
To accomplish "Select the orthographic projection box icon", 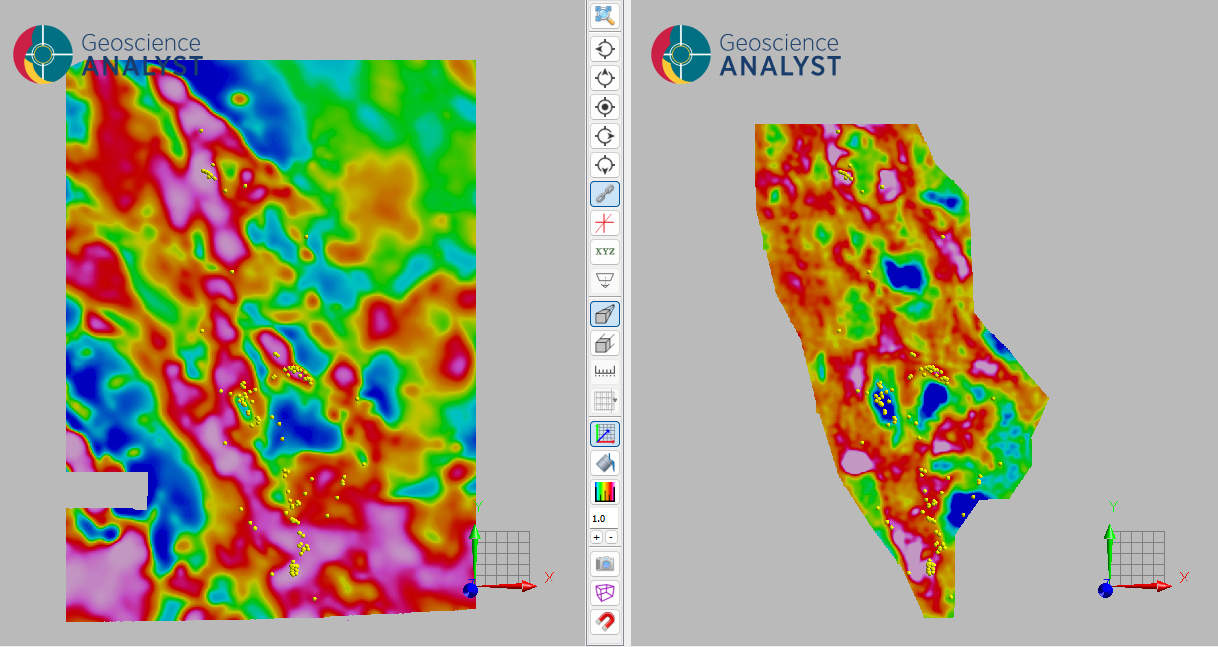I will [x=605, y=343].
